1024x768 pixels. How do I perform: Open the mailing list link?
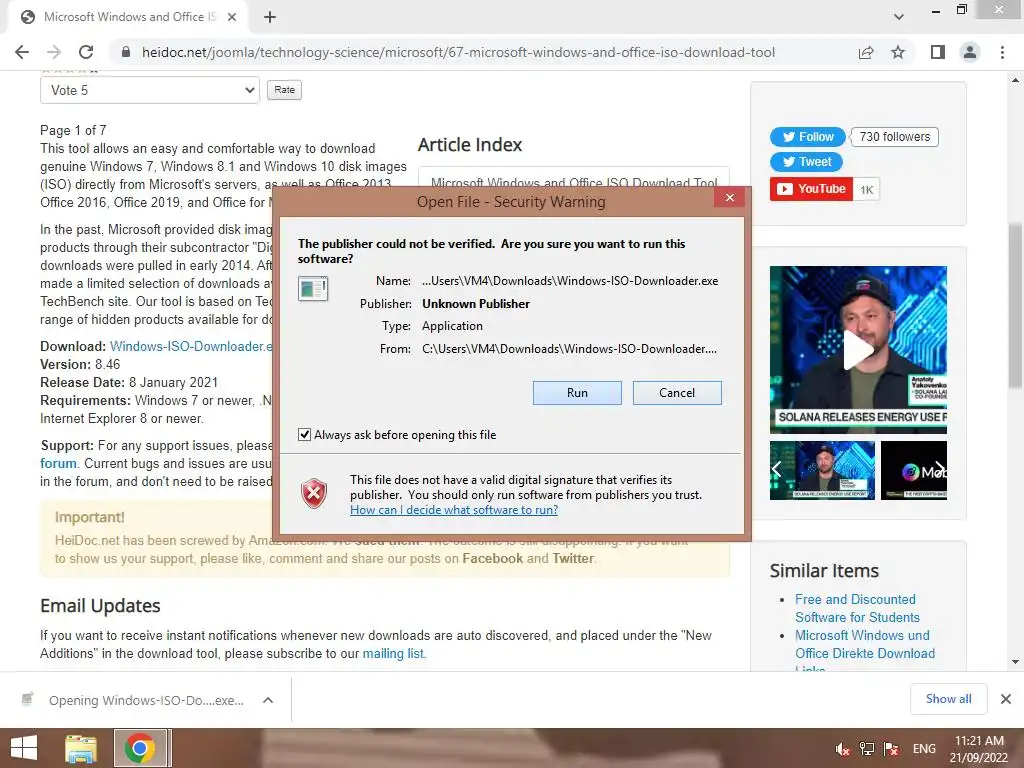click(393, 653)
